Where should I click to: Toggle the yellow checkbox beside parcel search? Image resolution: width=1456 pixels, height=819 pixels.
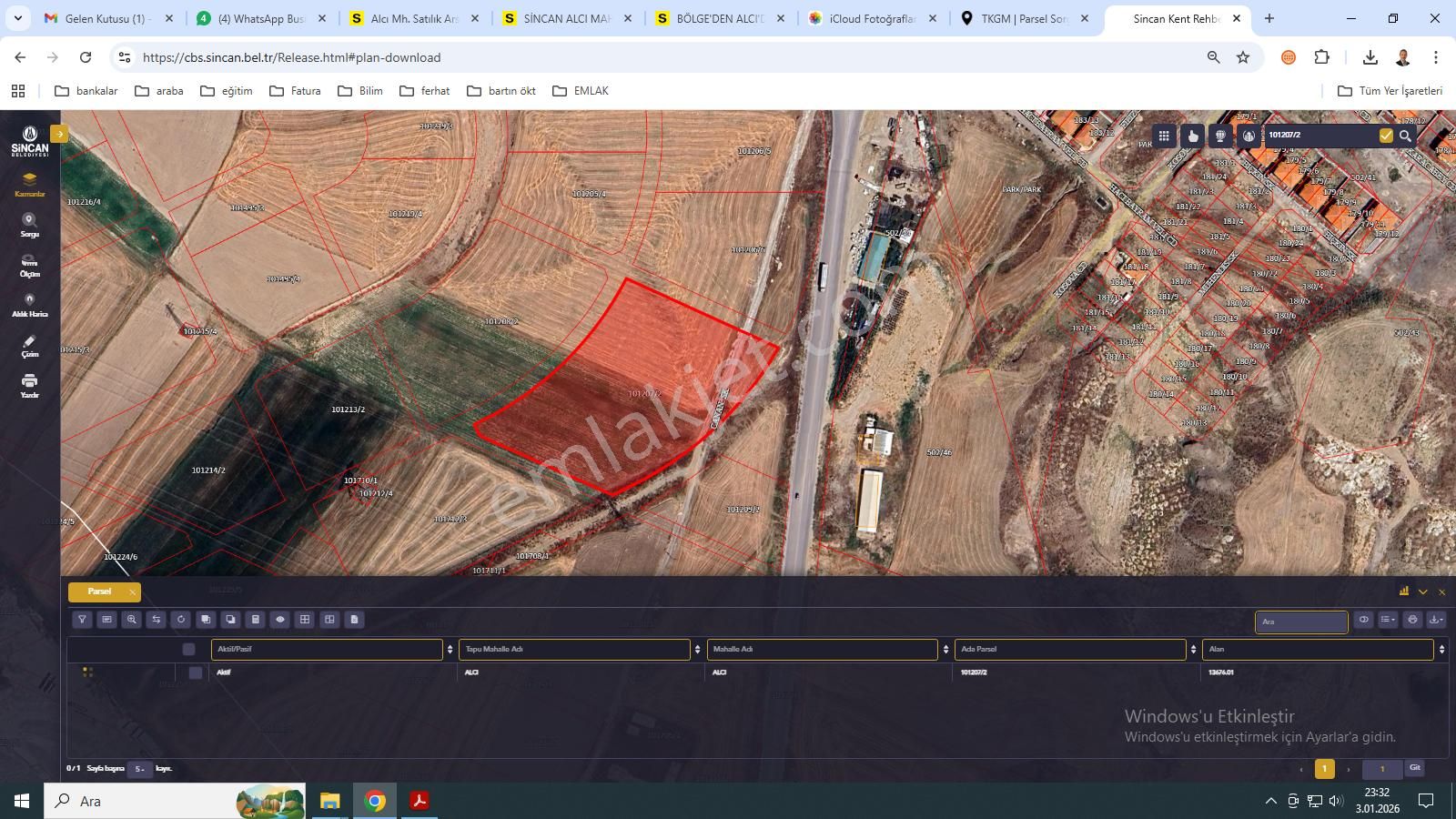[x=1386, y=135]
